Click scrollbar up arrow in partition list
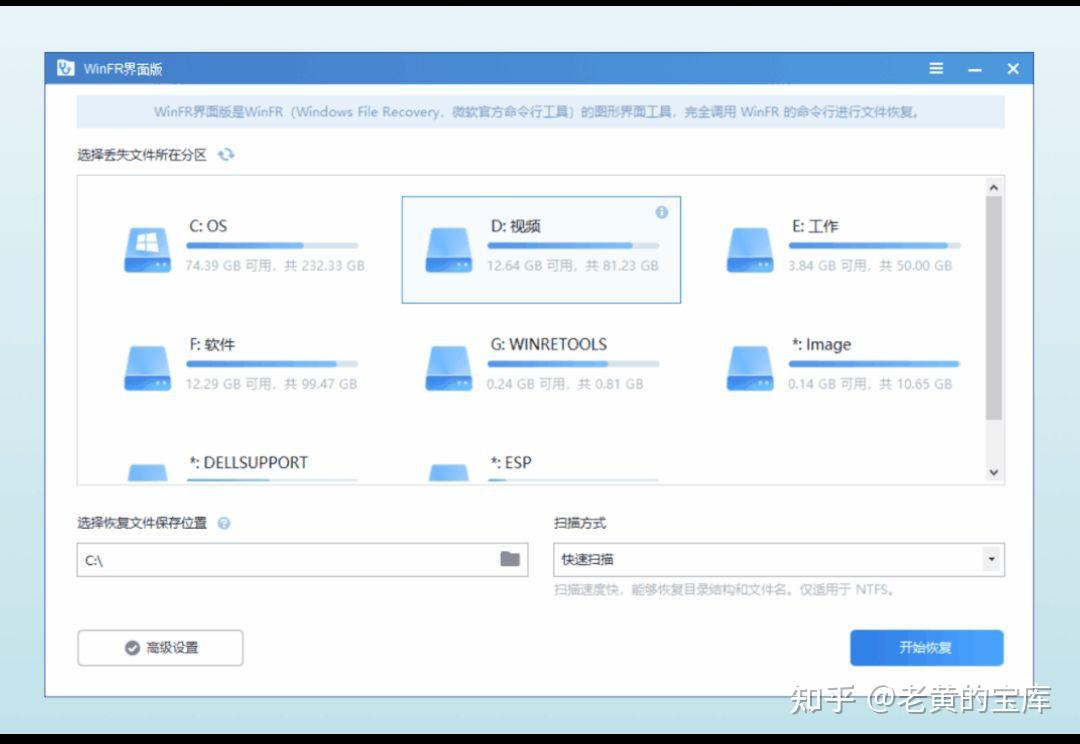Screen dimensions: 1080x744 click(x=993, y=187)
